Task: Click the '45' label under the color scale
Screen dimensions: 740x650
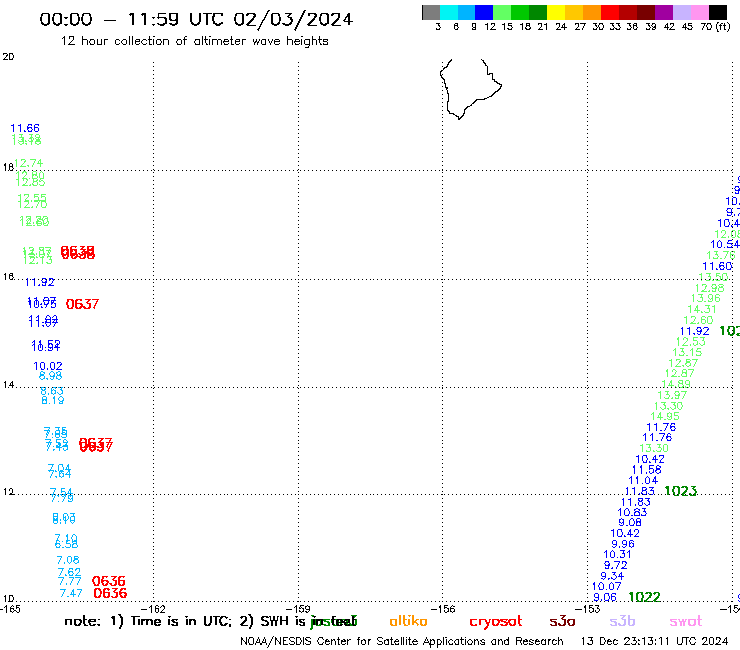Action: point(687,26)
